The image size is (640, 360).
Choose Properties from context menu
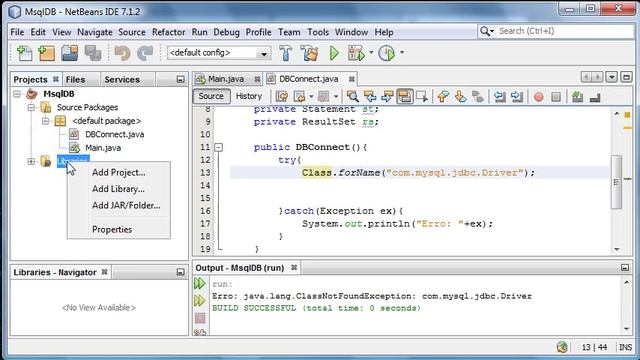pos(119,229)
